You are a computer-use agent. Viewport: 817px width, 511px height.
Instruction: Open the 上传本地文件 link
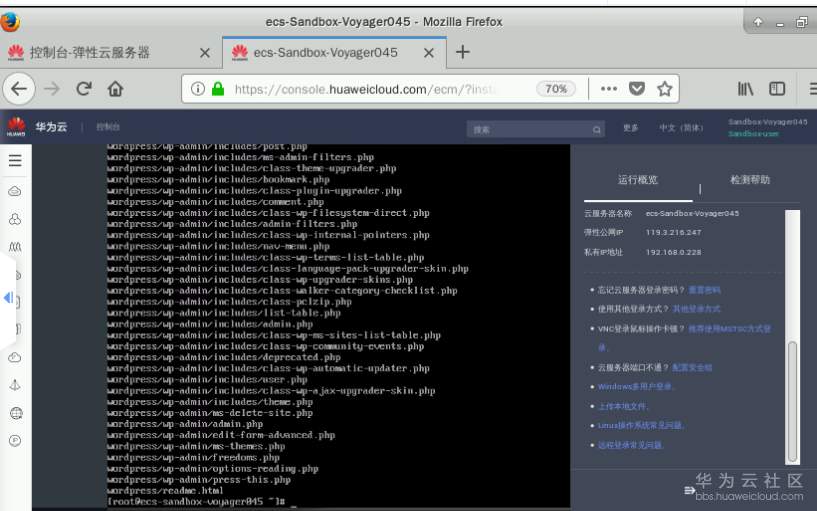[x=622, y=406]
